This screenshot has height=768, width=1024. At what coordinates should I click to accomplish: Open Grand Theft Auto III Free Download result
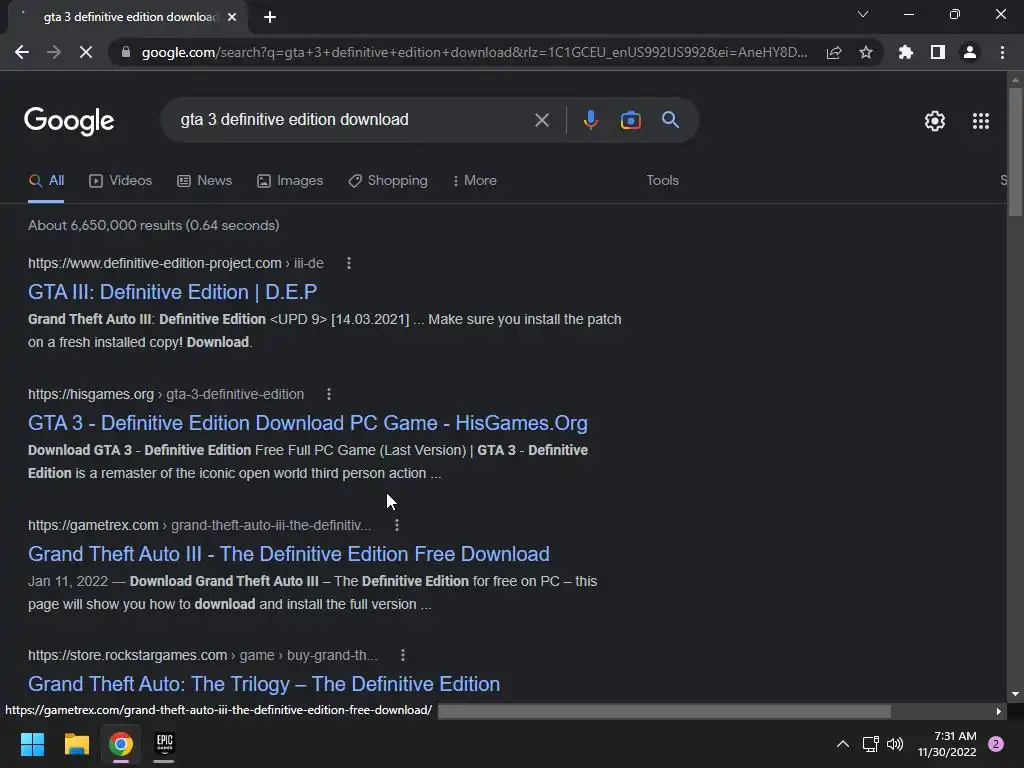(x=289, y=554)
